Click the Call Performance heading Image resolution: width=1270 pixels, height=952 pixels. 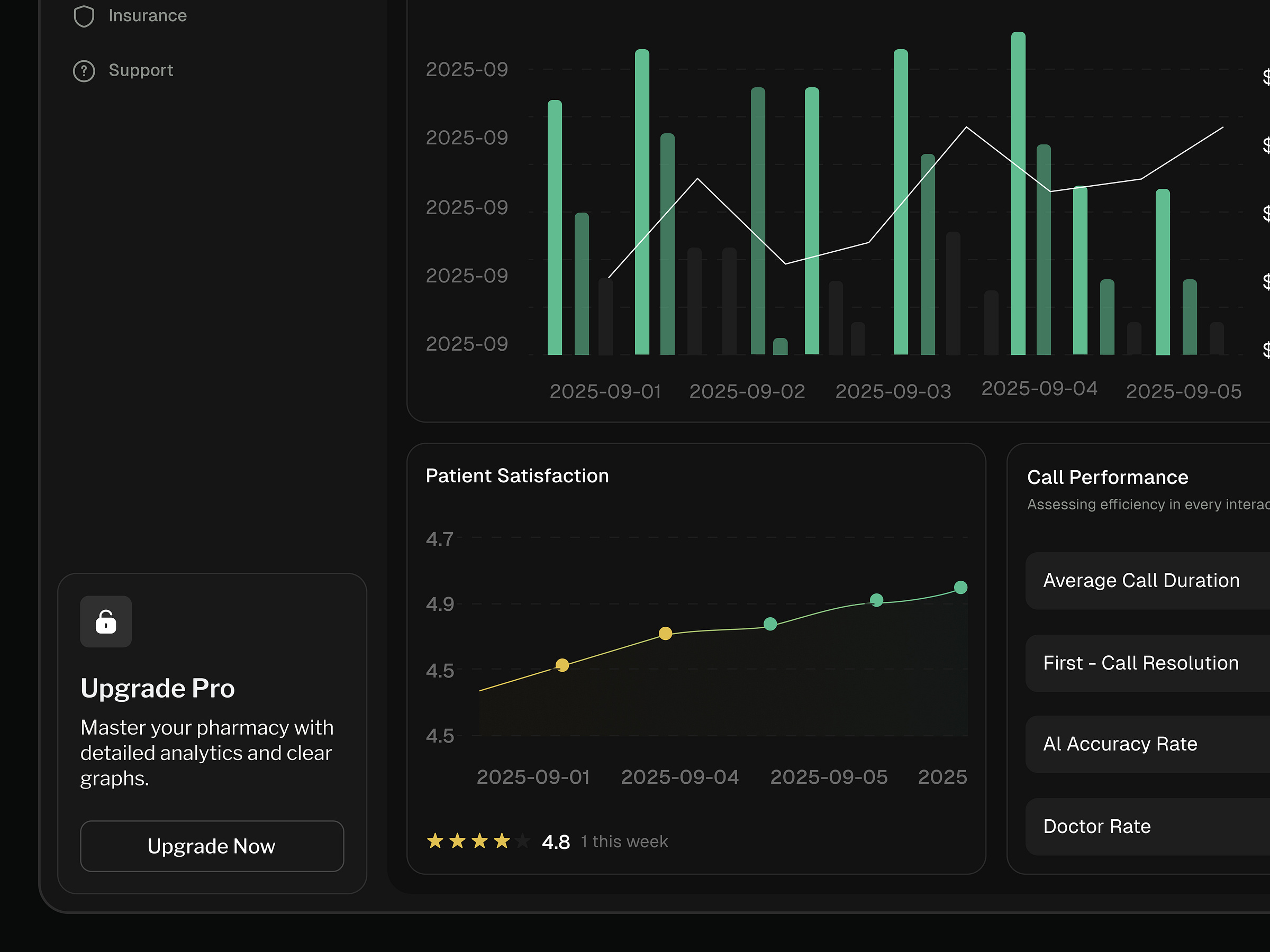pos(1108,478)
